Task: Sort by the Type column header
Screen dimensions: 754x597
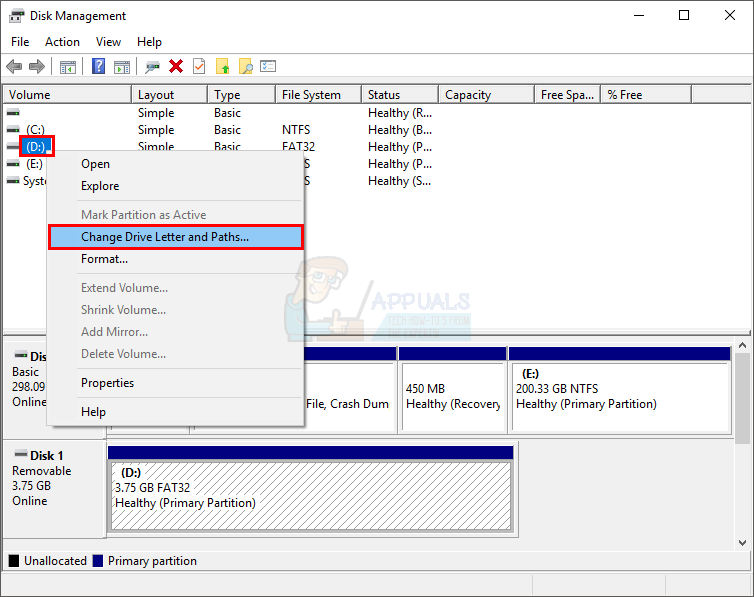Action: click(242, 95)
